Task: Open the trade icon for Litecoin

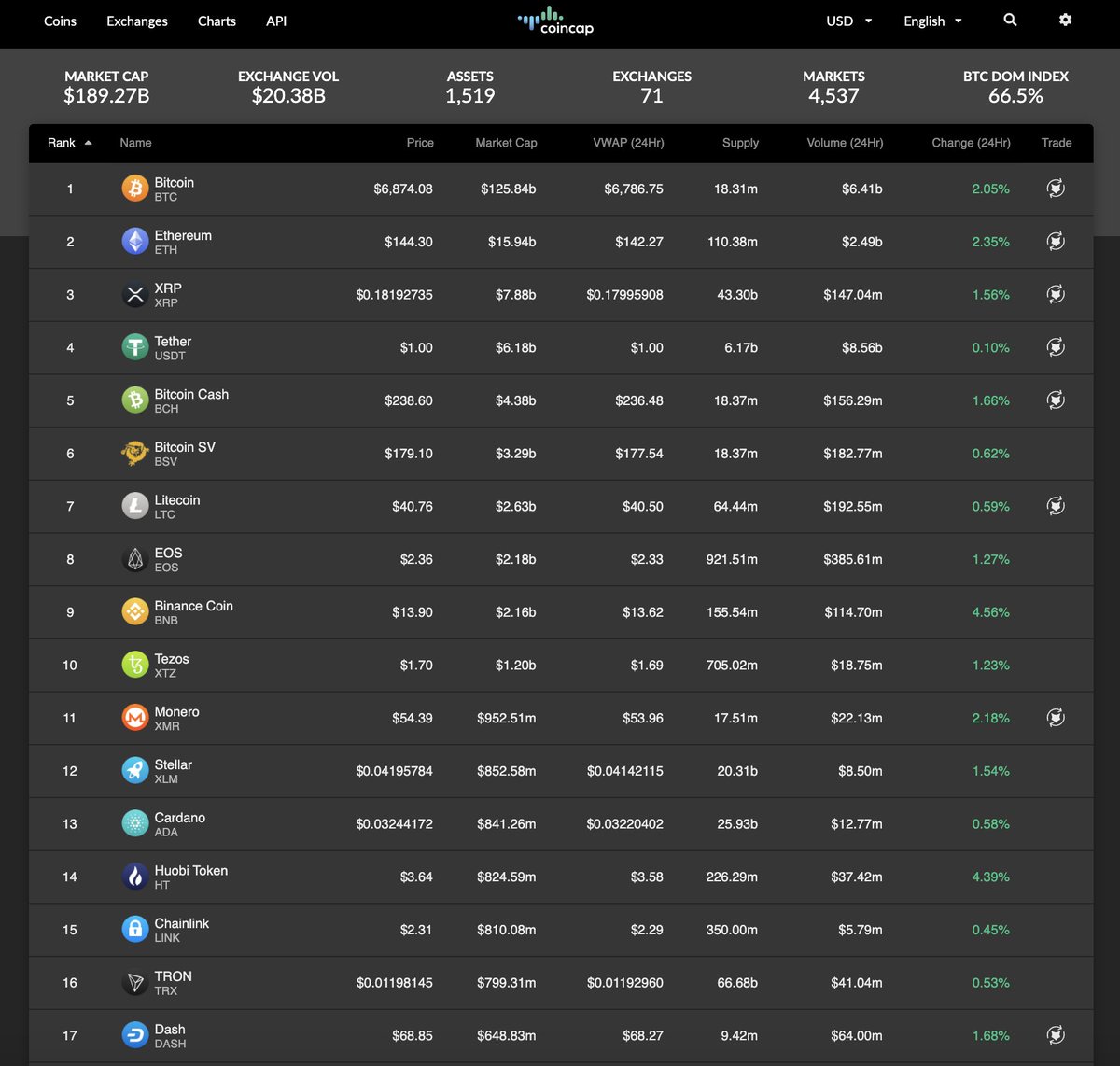Action: click(1056, 506)
